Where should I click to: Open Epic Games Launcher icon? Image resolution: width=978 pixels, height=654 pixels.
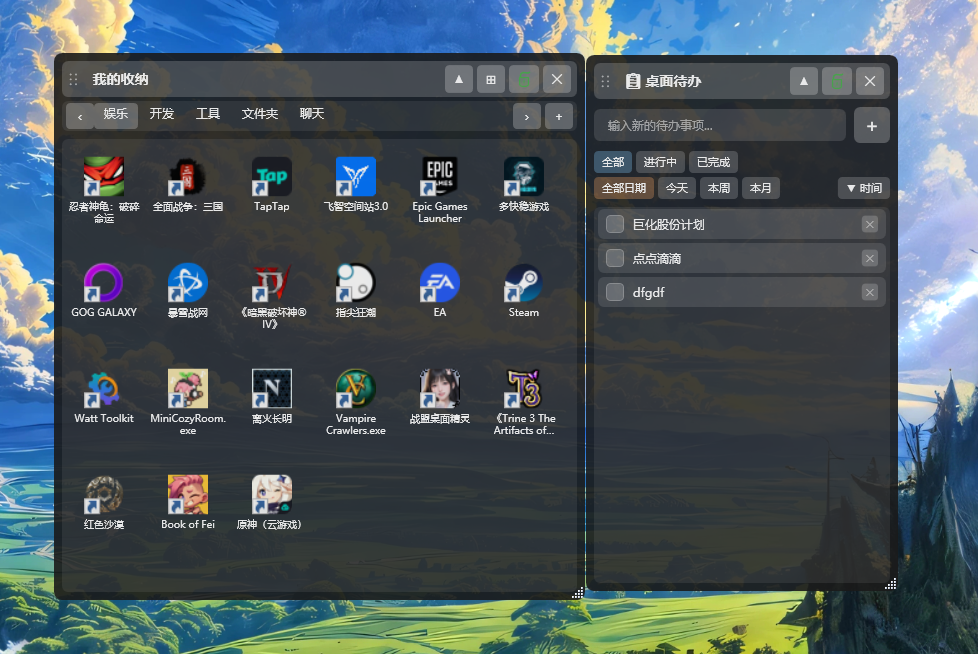point(440,177)
